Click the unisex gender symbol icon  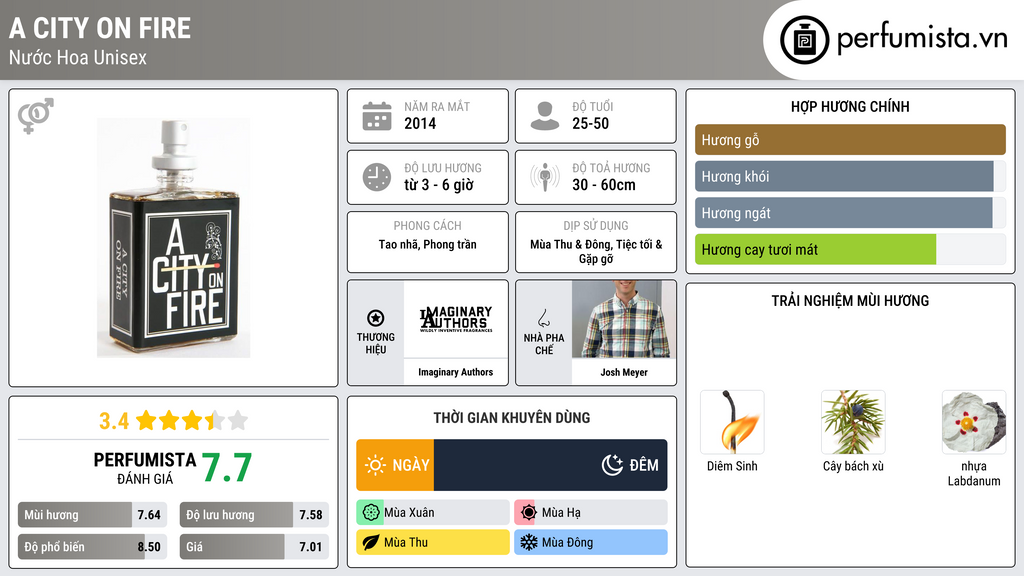36,116
